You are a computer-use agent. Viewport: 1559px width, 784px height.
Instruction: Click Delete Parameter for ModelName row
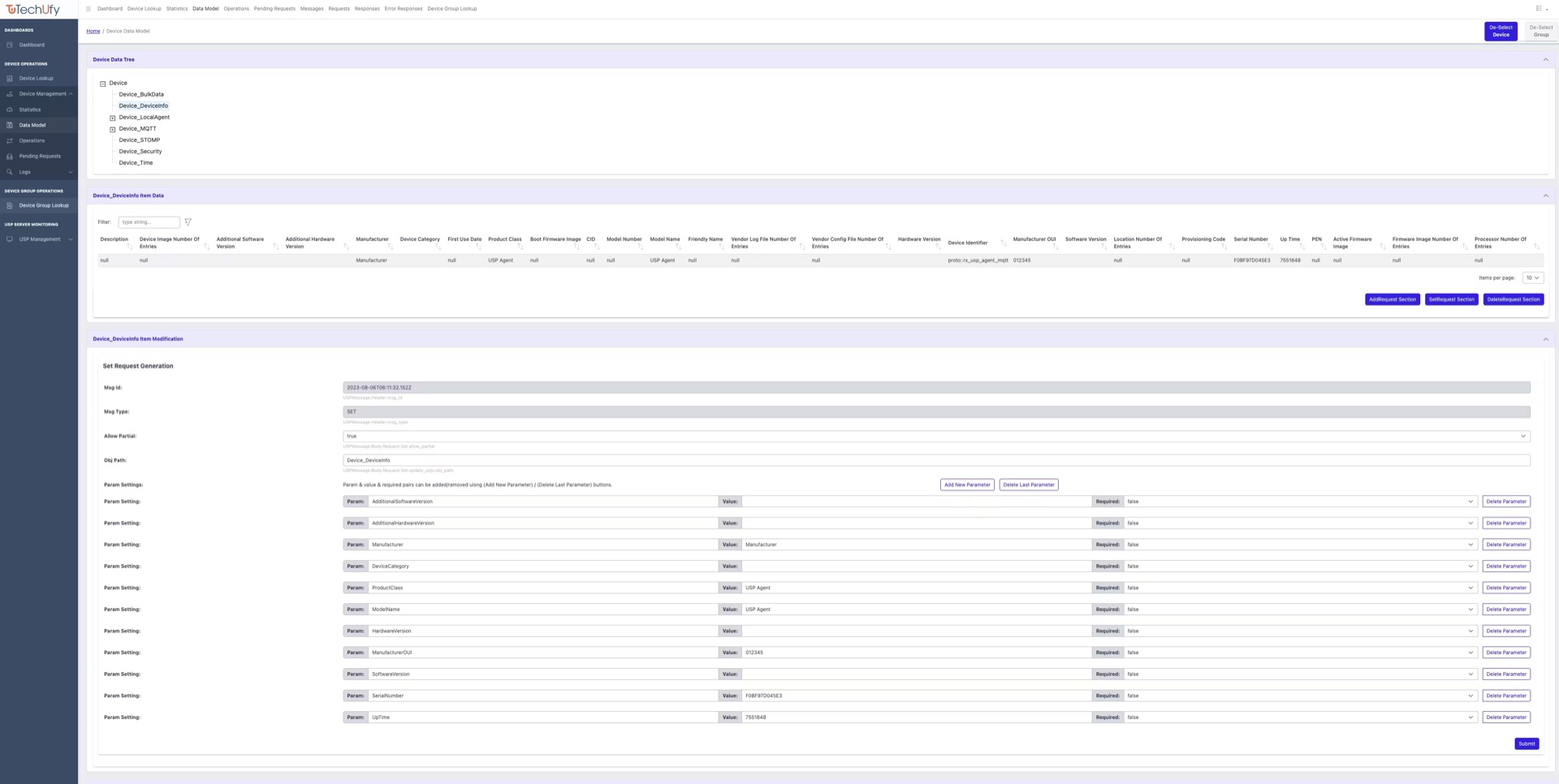coord(1506,610)
